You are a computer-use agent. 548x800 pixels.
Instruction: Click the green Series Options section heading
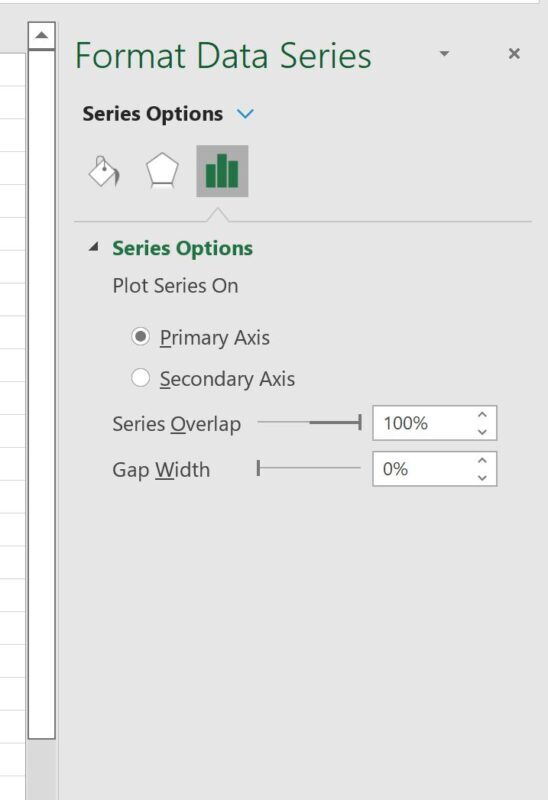[x=183, y=248]
